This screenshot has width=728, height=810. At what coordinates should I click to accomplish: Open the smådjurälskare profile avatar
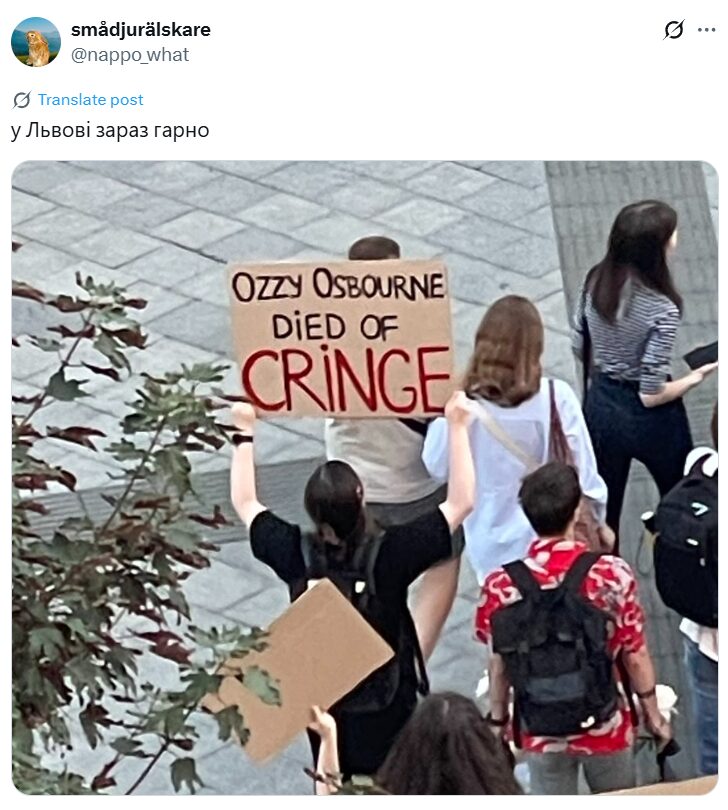[36, 42]
